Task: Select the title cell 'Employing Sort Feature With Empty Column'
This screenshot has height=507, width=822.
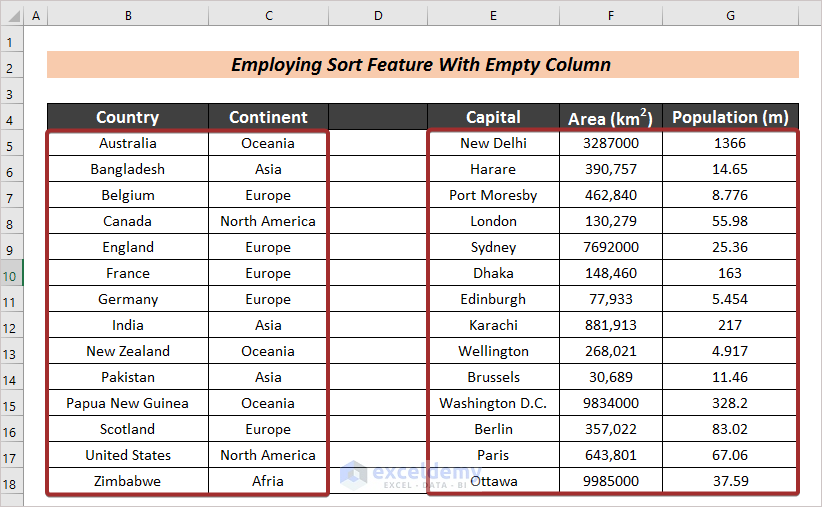Action: point(422,65)
